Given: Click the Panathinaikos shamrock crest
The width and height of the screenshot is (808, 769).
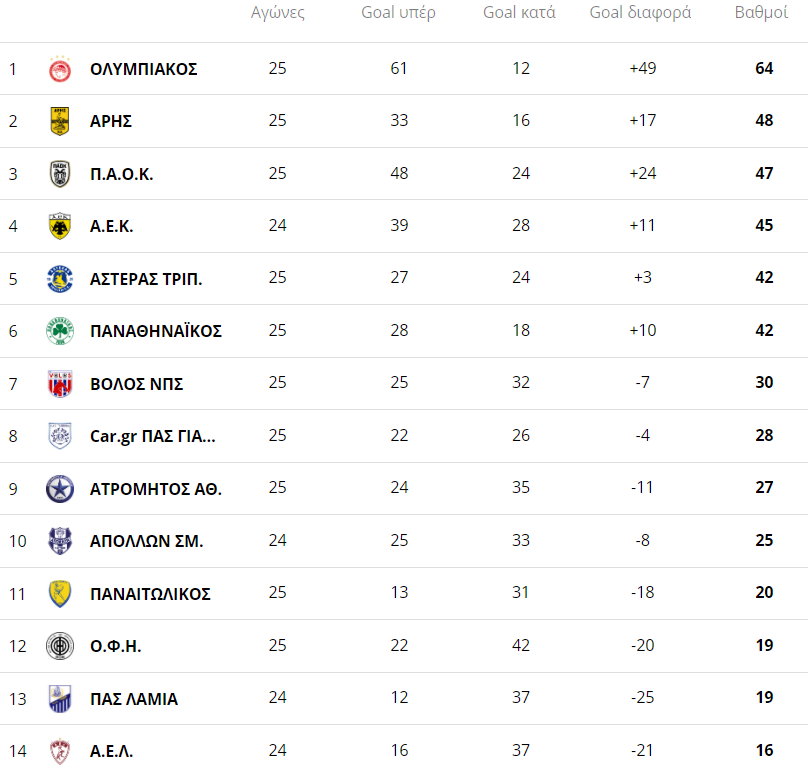Looking at the screenshot, I should (60, 331).
